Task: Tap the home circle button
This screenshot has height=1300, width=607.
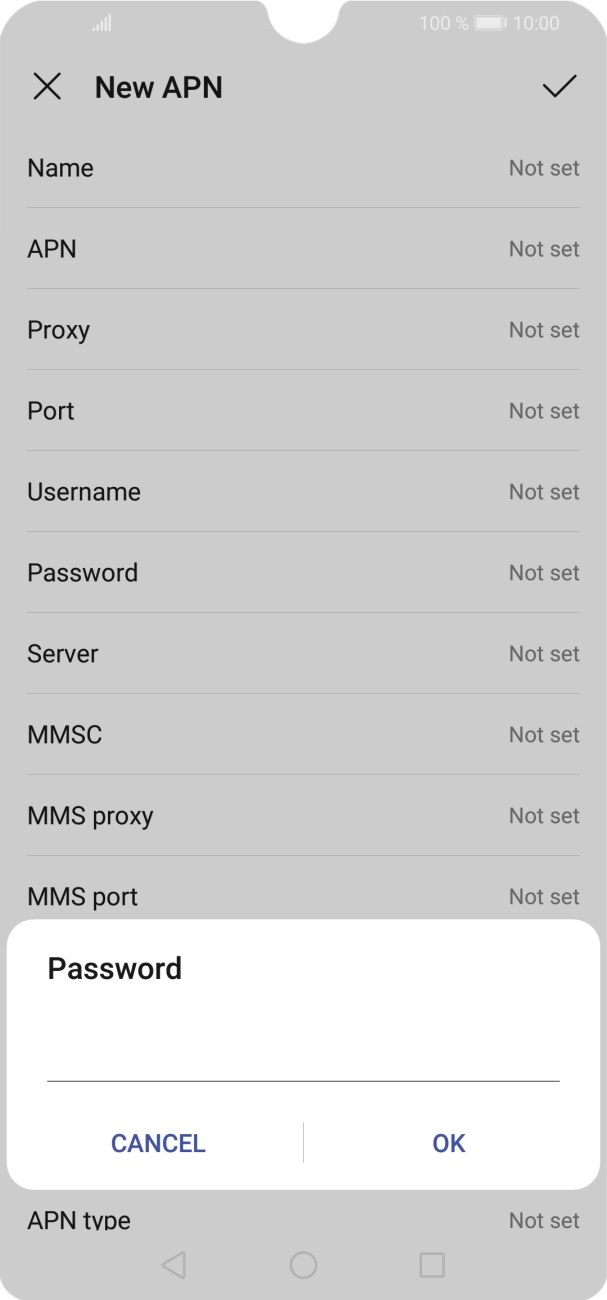Action: click(x=303, y=1264)
